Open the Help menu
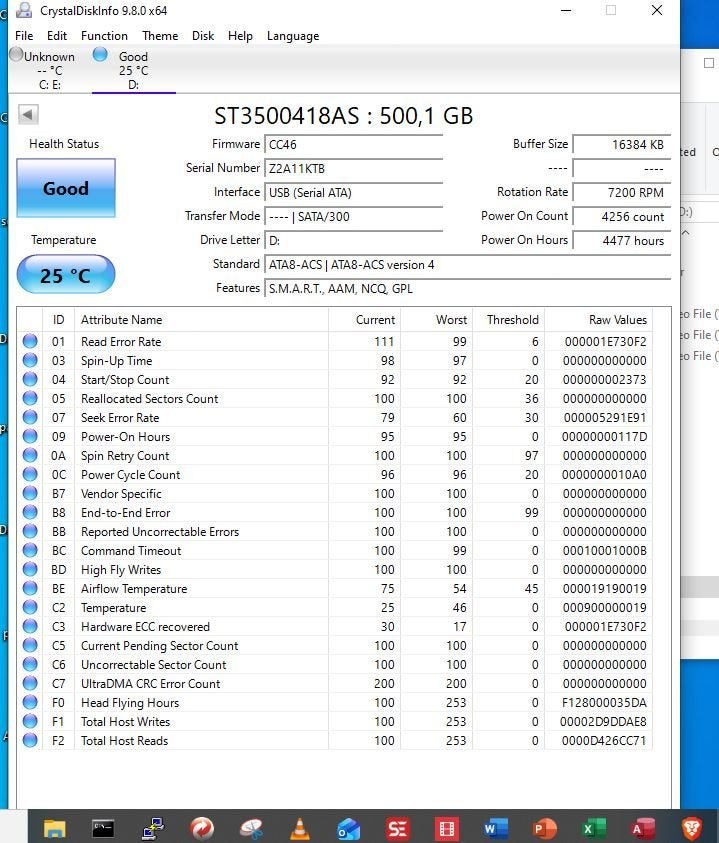Image resolution: width=719 pixels, height=843 pixels. coord(240,36)
